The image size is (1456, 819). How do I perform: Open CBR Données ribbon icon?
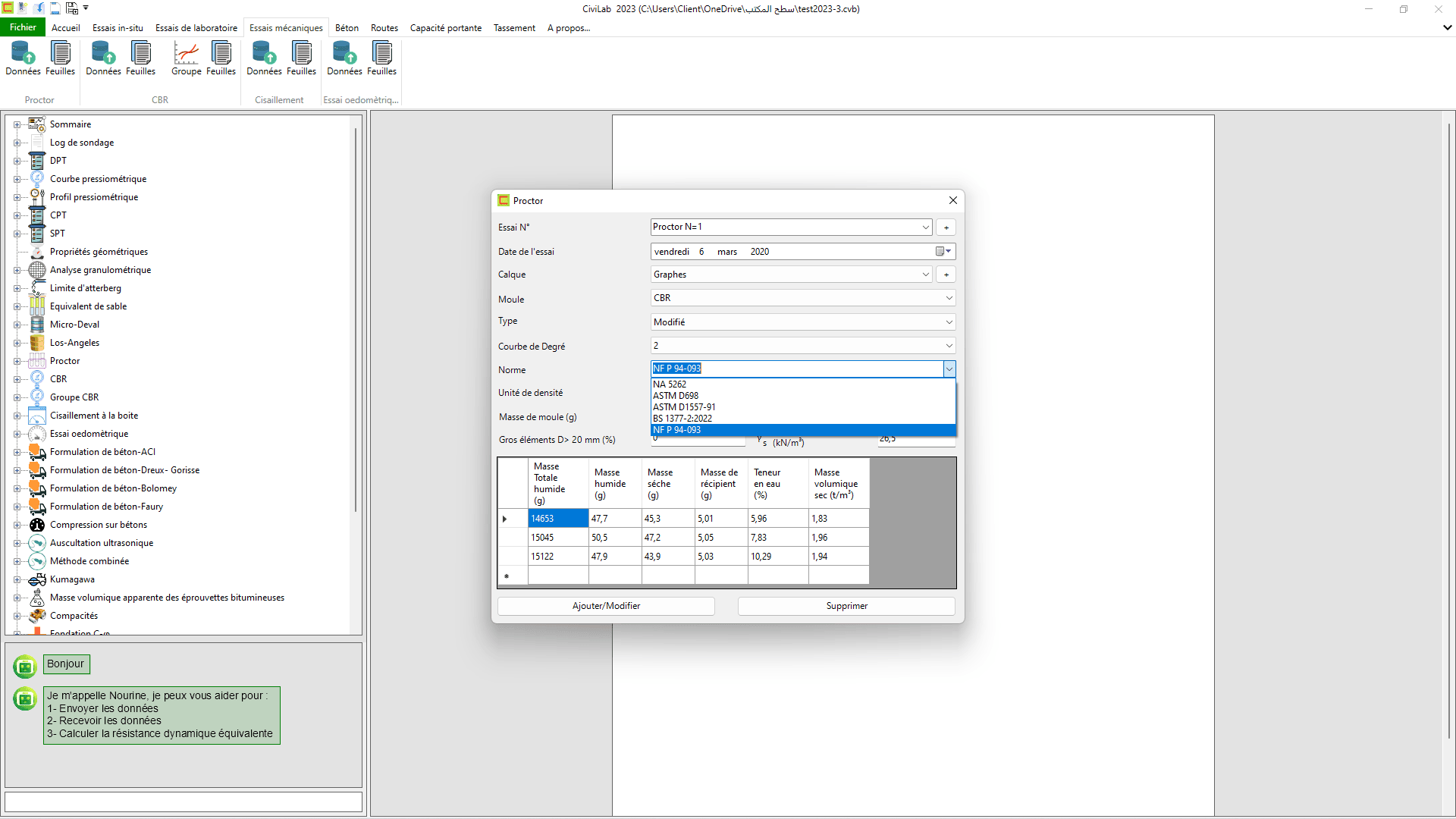103,58
